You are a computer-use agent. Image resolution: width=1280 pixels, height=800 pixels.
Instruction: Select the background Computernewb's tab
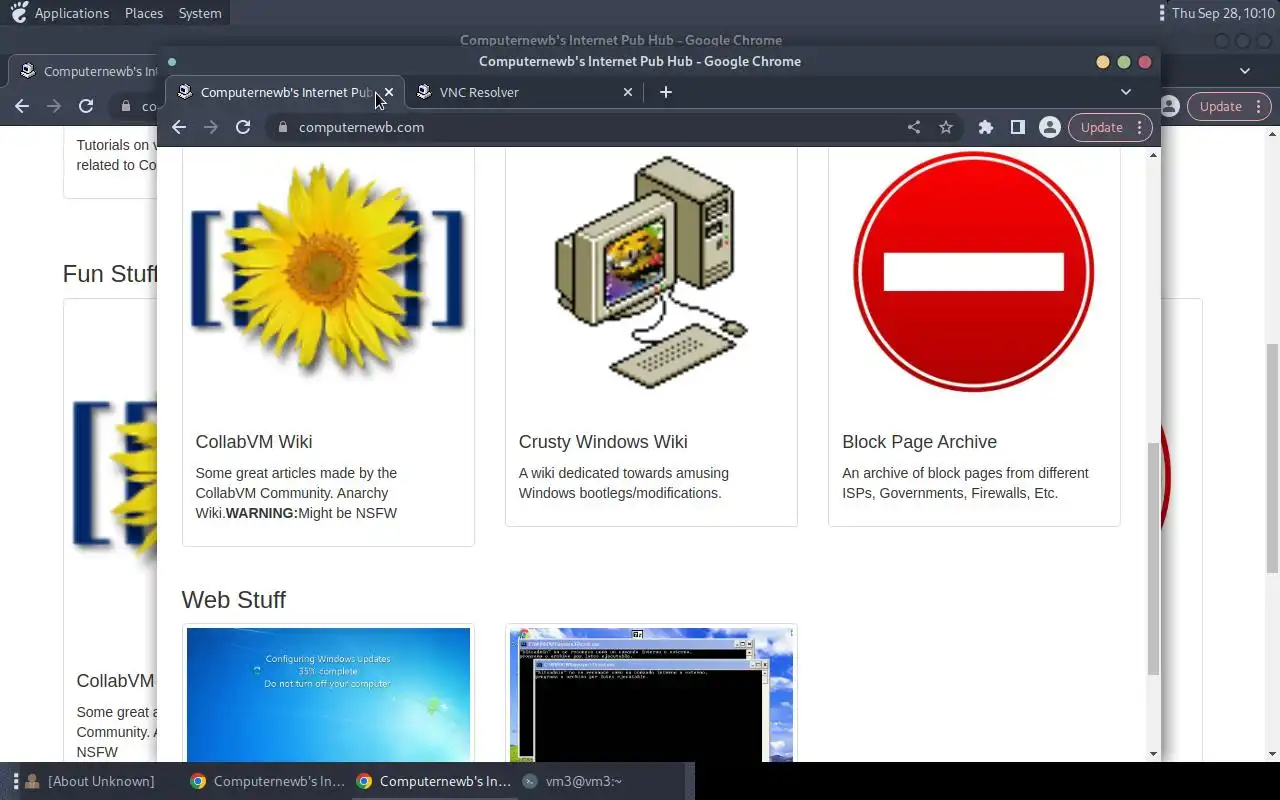(x=85, y=71)
